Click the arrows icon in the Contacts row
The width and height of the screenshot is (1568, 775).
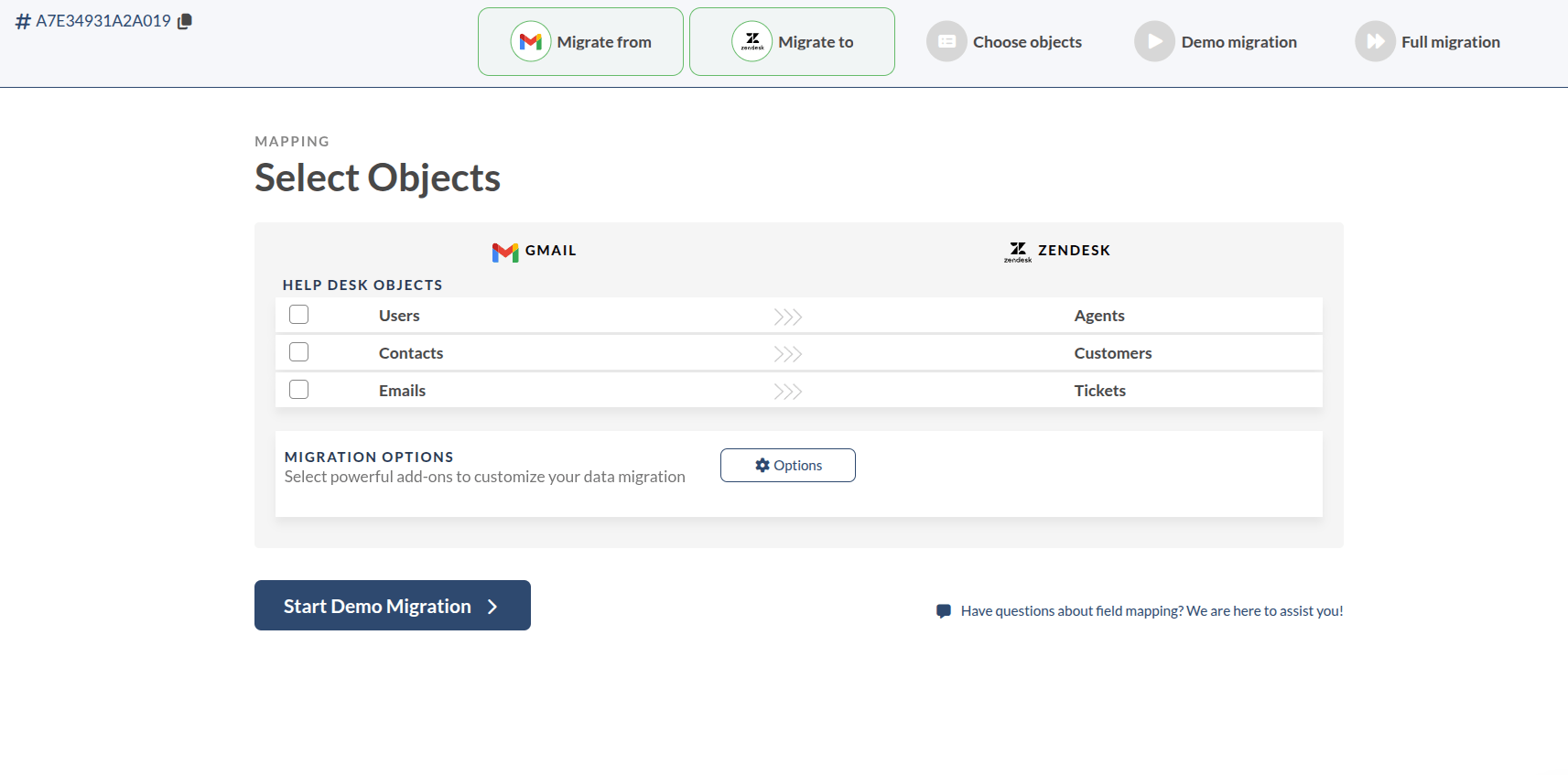(x=788, y=354)
